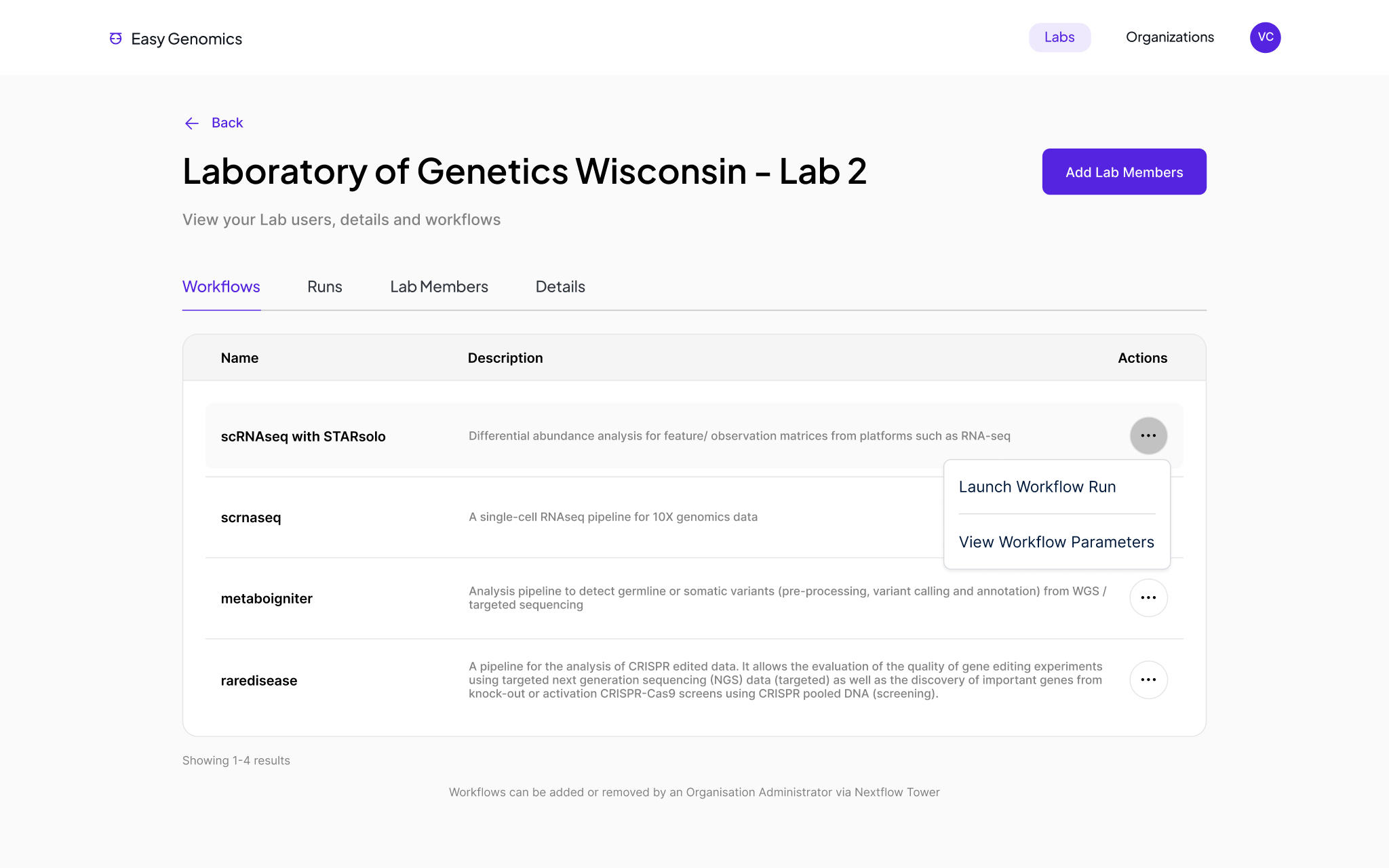Click the Labs navigation pill
This screenshot has height=868, width=1389.
[x=1059, y=37]
